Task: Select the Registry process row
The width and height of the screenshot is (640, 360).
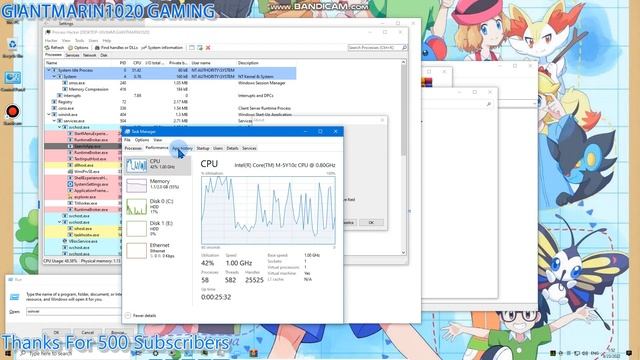Action: tap(170, 102)
